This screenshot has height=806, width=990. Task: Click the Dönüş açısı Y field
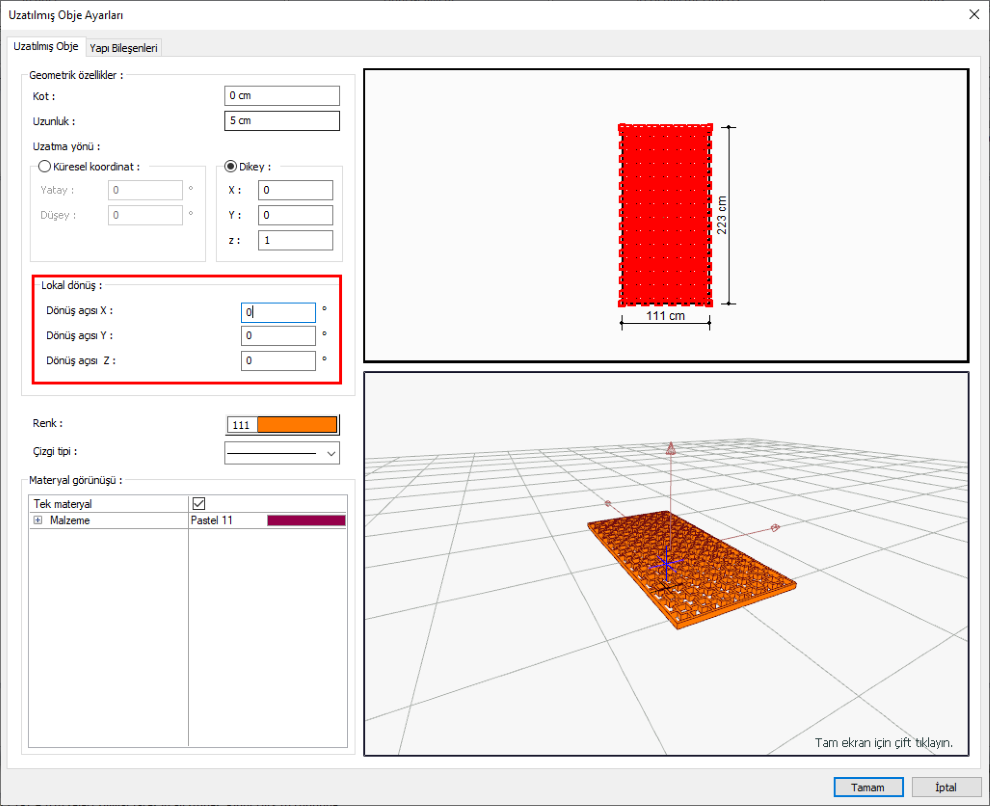coord(278,337)
